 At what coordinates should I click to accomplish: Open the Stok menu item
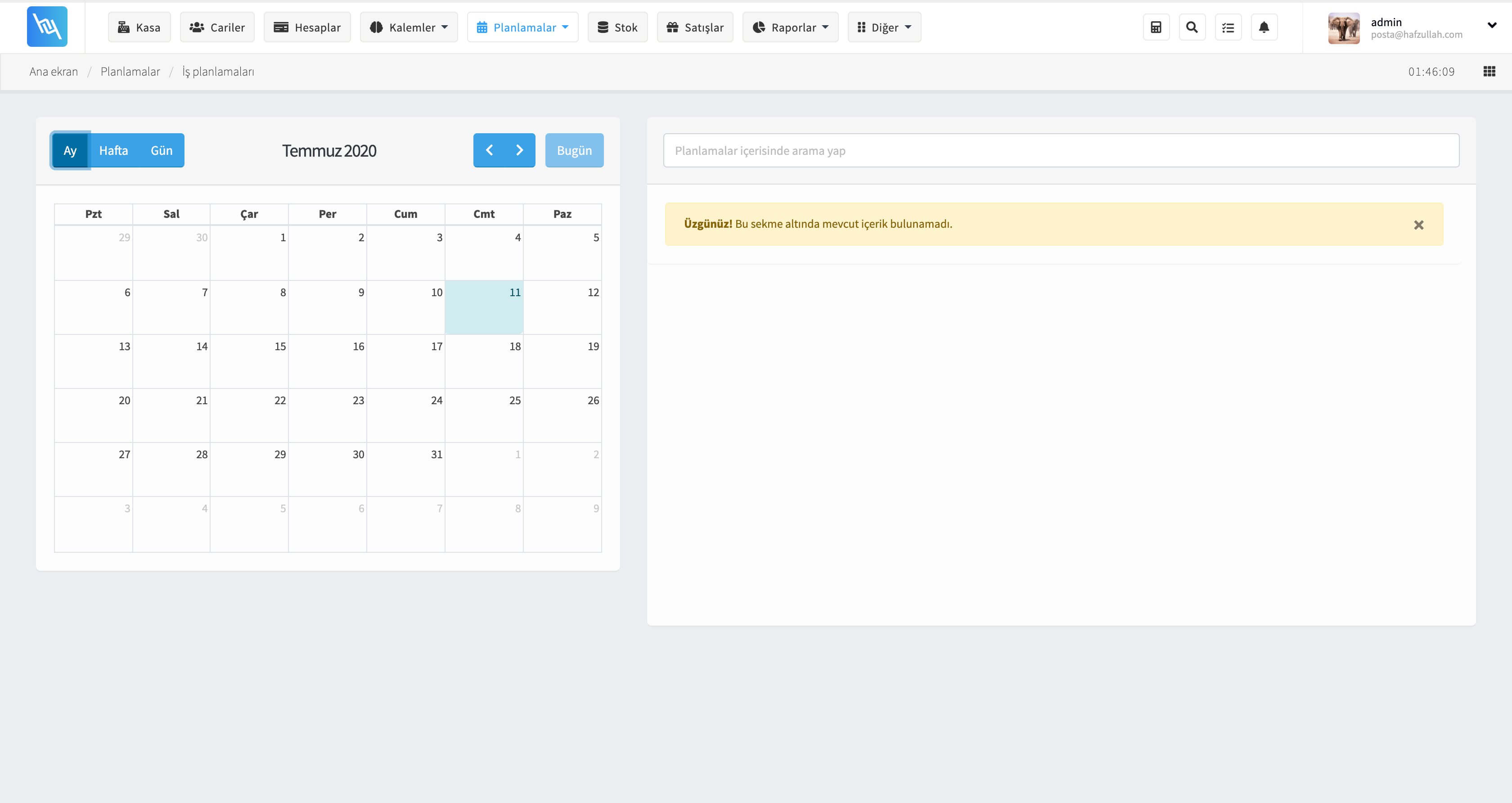617,27
